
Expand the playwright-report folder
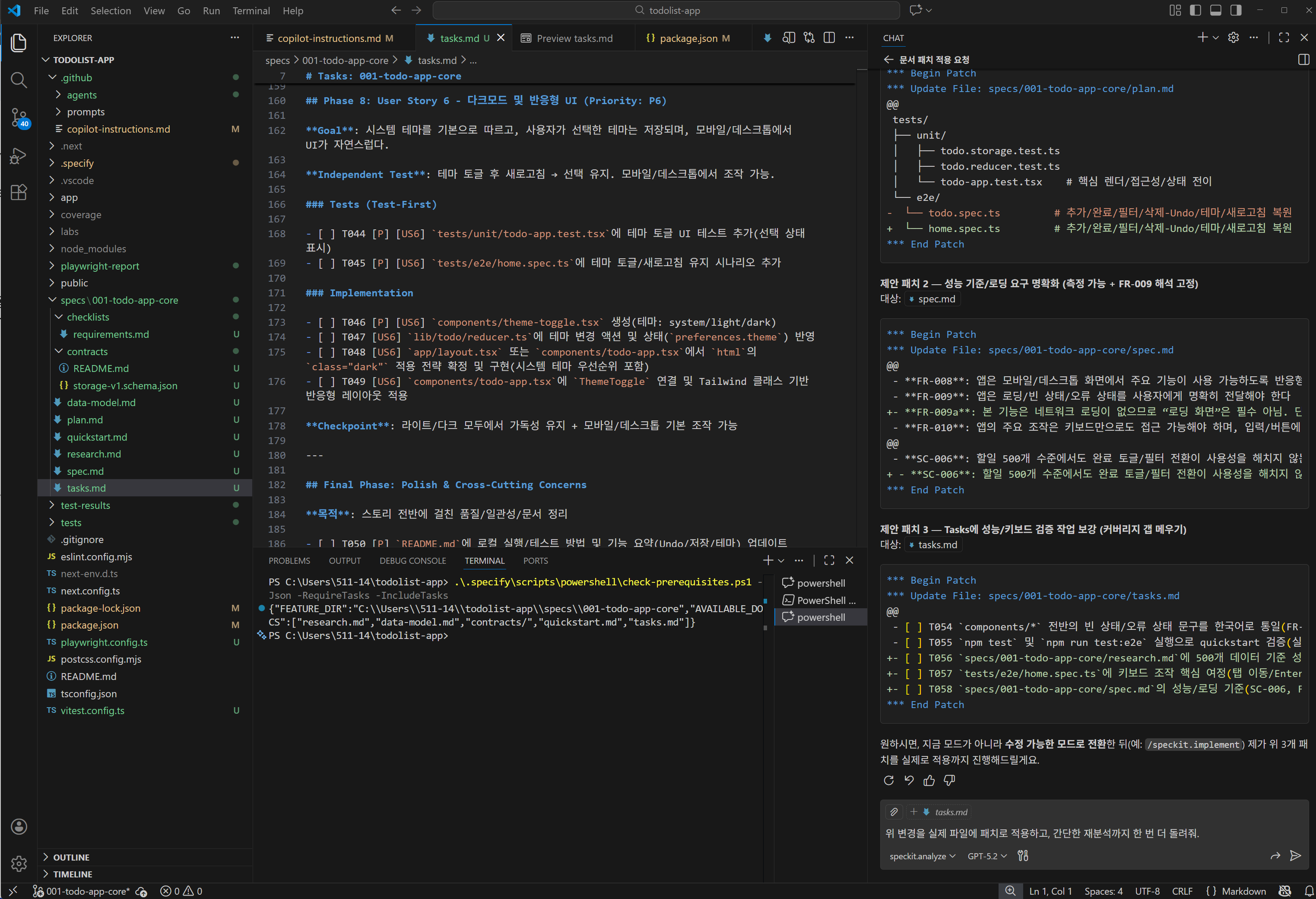[x=100, y=266]
